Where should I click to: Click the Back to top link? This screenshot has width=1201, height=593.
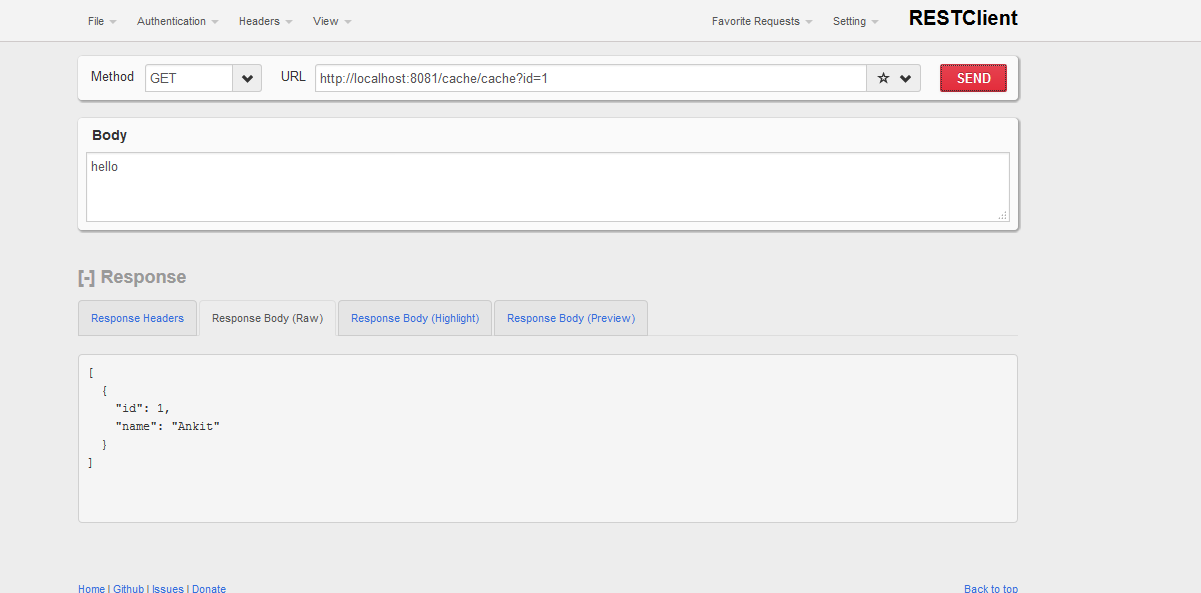990,589
